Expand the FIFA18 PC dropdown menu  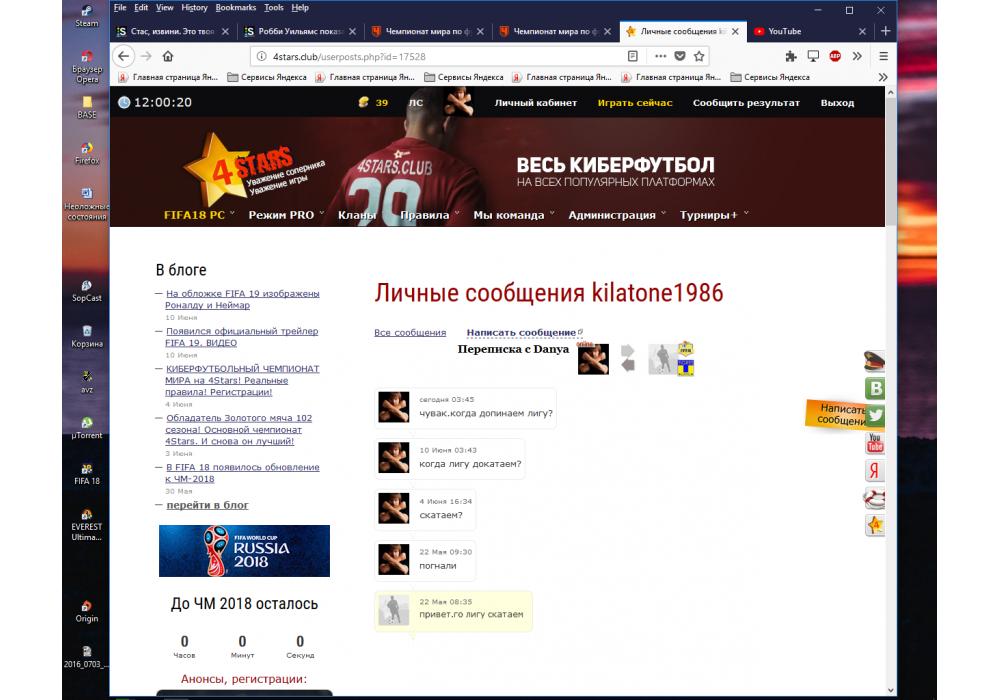(199, 215)
